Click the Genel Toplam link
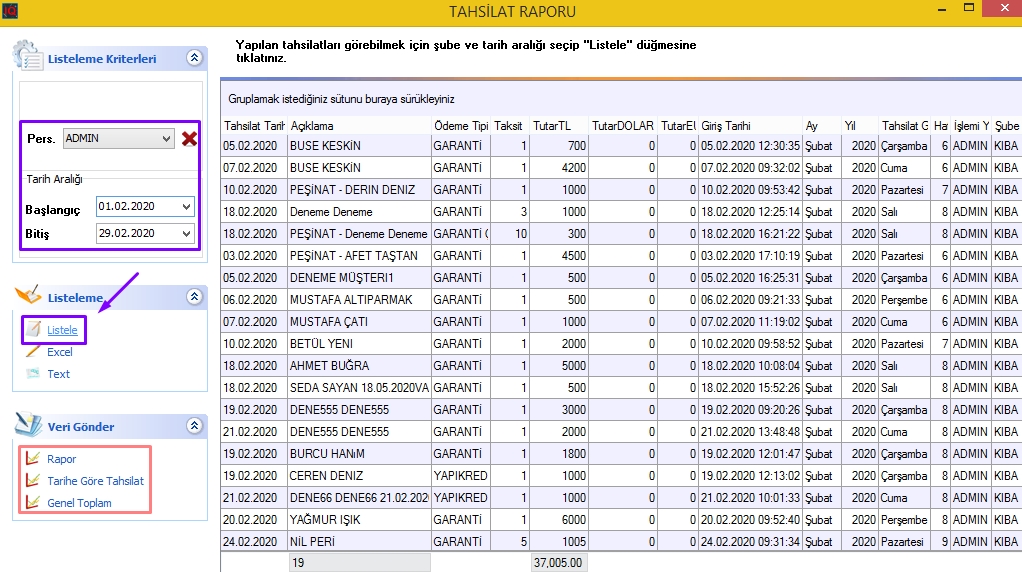The width and height of the screenshot is (1022, 572). 79,503
